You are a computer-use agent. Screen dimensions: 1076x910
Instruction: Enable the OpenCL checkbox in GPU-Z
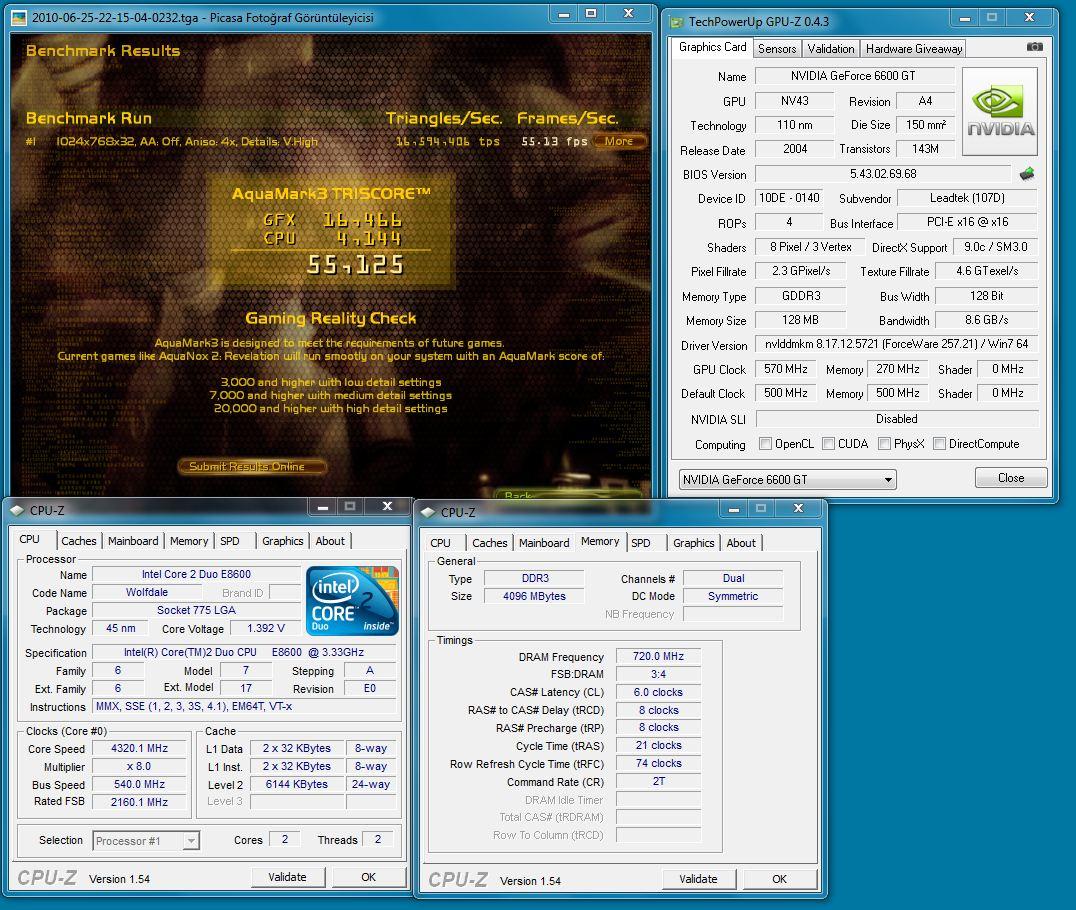(x=765, y=443)
